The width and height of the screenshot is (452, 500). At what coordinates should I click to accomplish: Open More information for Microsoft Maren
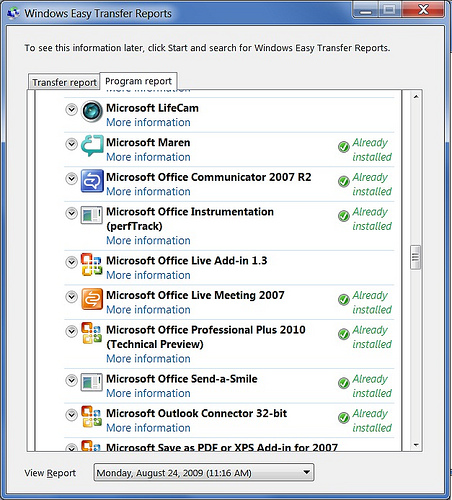tap(148, 157)
